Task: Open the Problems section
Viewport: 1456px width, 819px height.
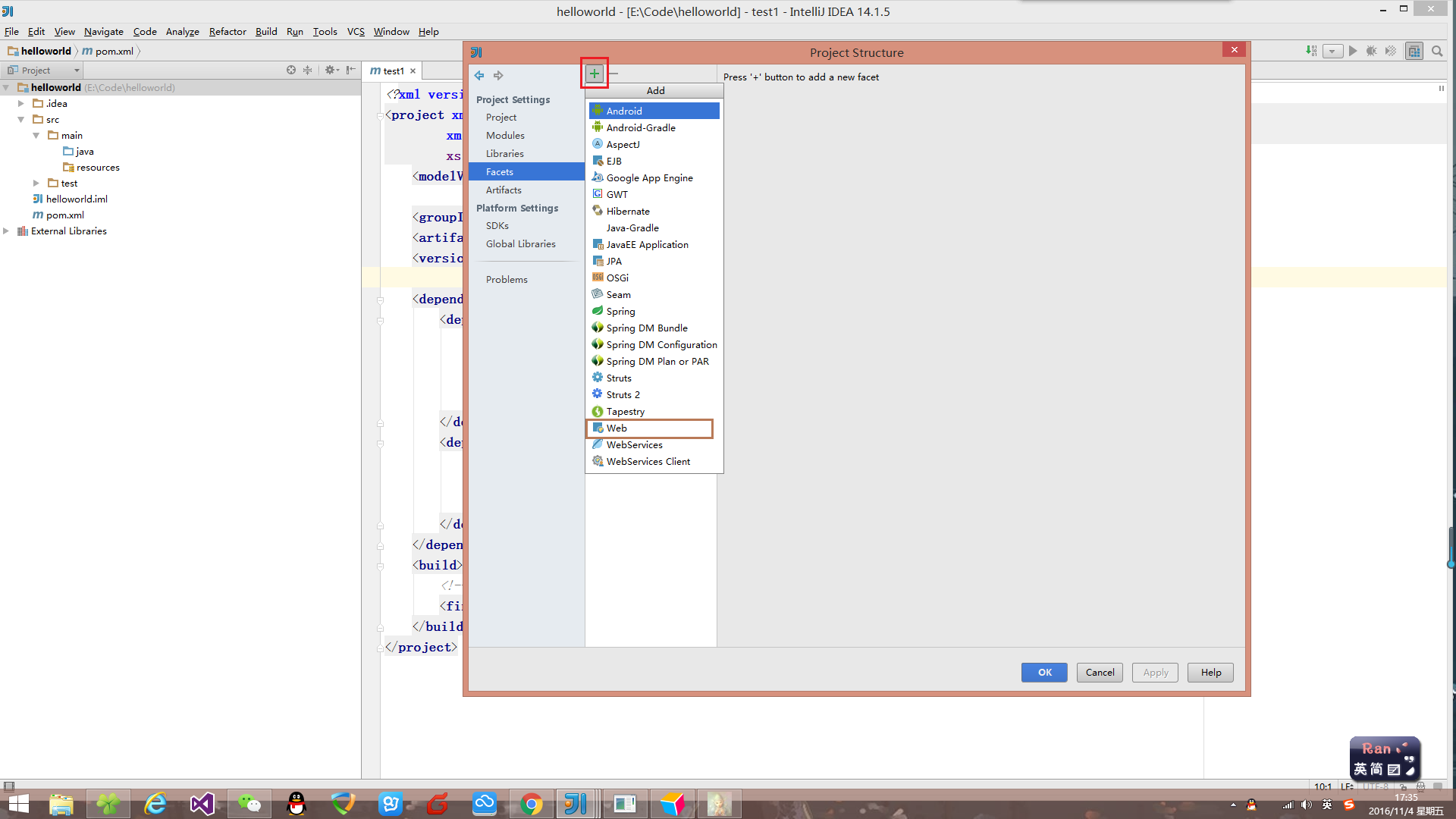Action: click(x=526, y=279)
